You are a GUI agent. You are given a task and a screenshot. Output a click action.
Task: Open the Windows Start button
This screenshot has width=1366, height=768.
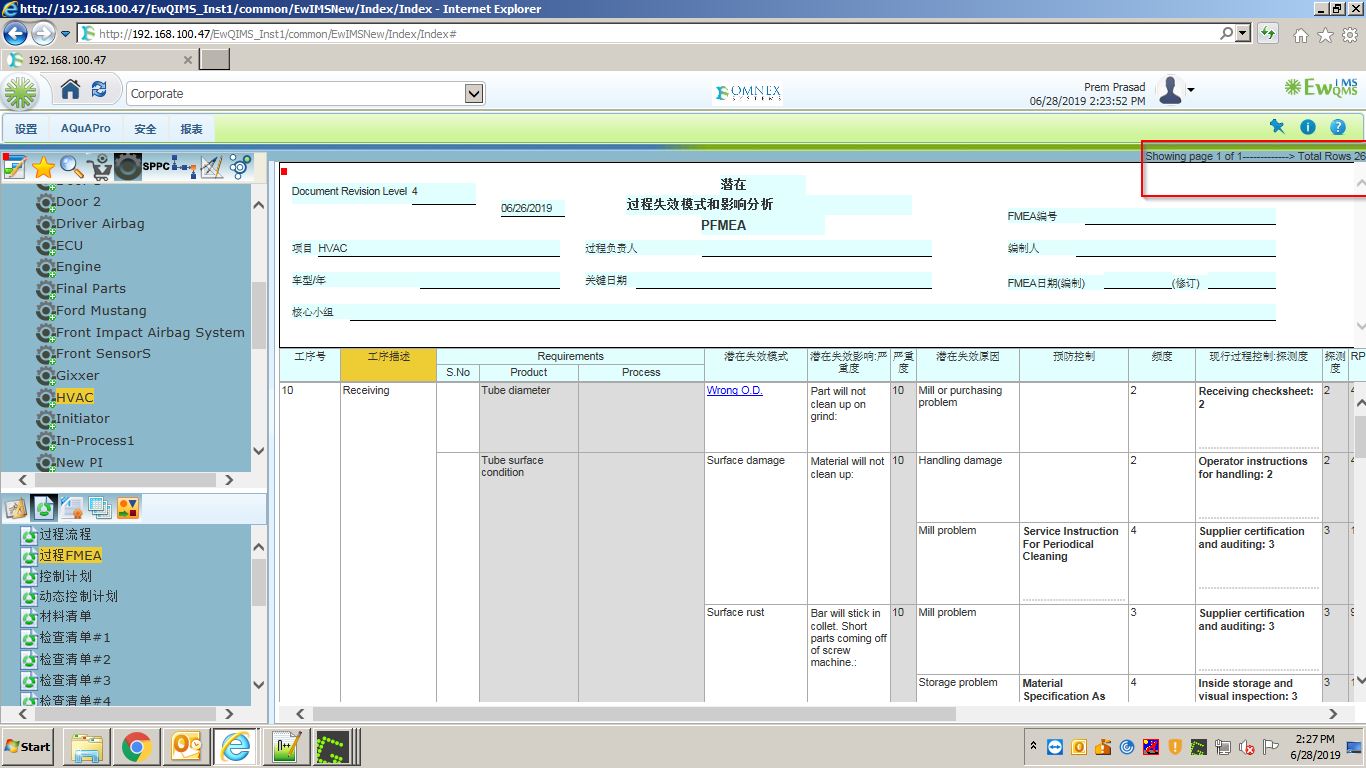28,747
